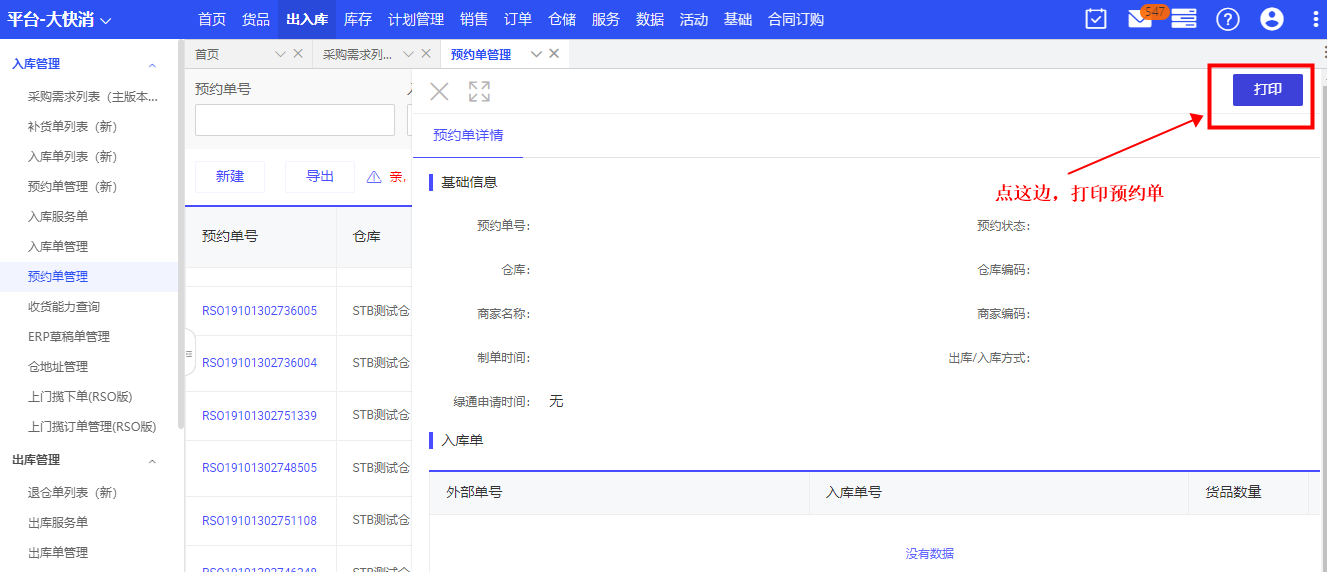Open 计划管理 in the top navigation
The width and height of the screenshot is (1327, 572).
416,20
